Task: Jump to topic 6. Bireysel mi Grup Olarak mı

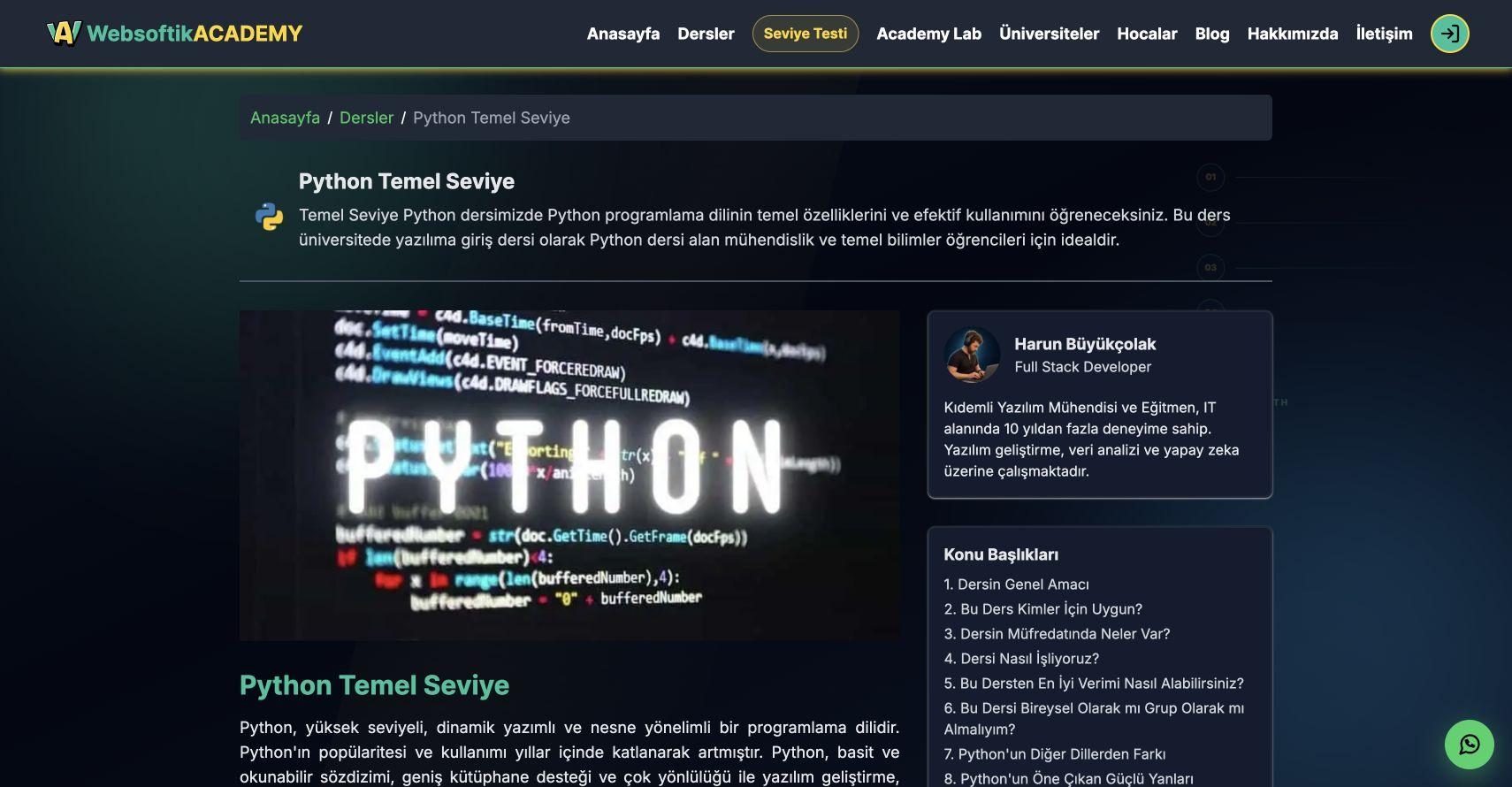Action: tap(1094, 719)
